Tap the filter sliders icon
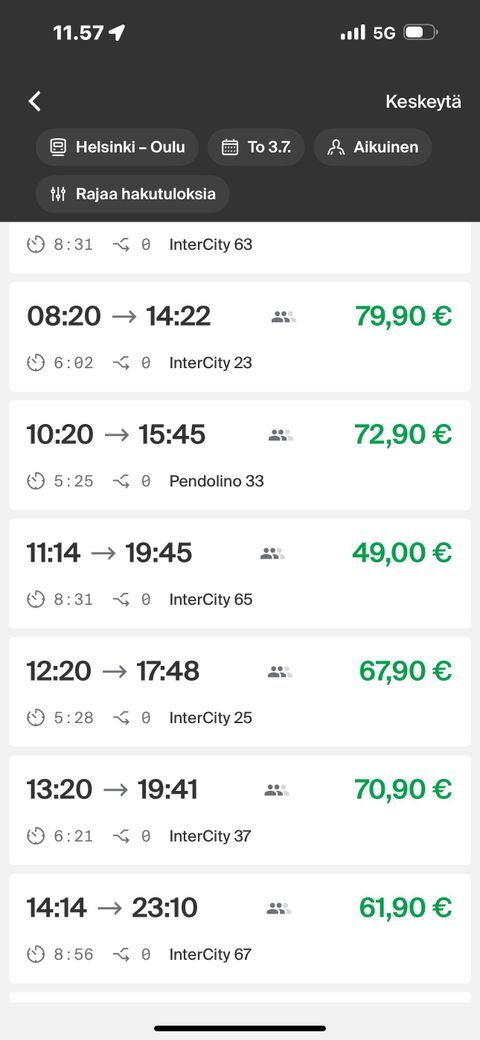This screenshot has height=1040, width=480. [x=58, y=194]
